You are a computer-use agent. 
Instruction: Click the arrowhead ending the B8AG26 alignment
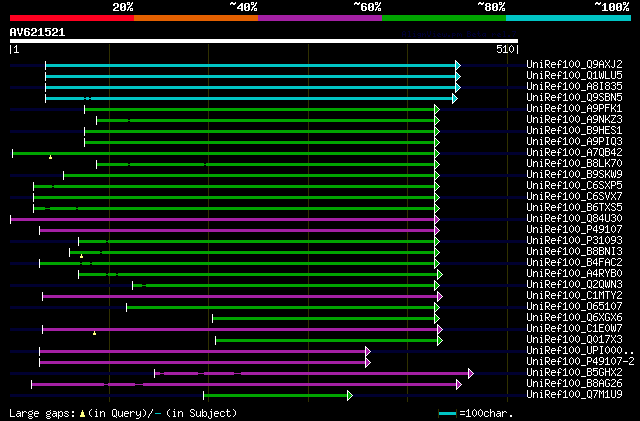click(x=459, y=385)
